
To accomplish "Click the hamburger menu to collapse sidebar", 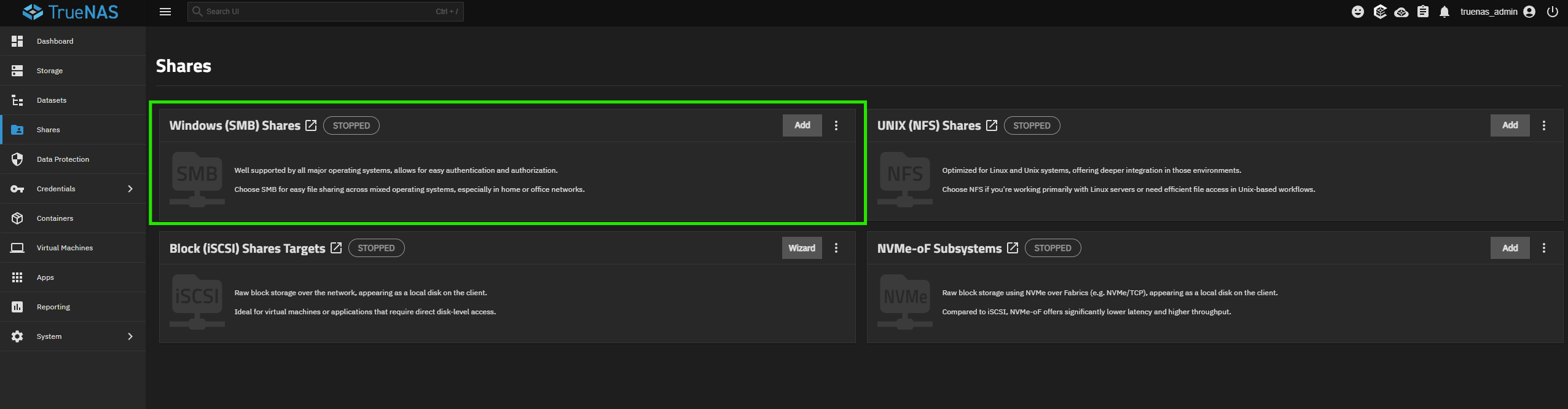I will point(165,12).
